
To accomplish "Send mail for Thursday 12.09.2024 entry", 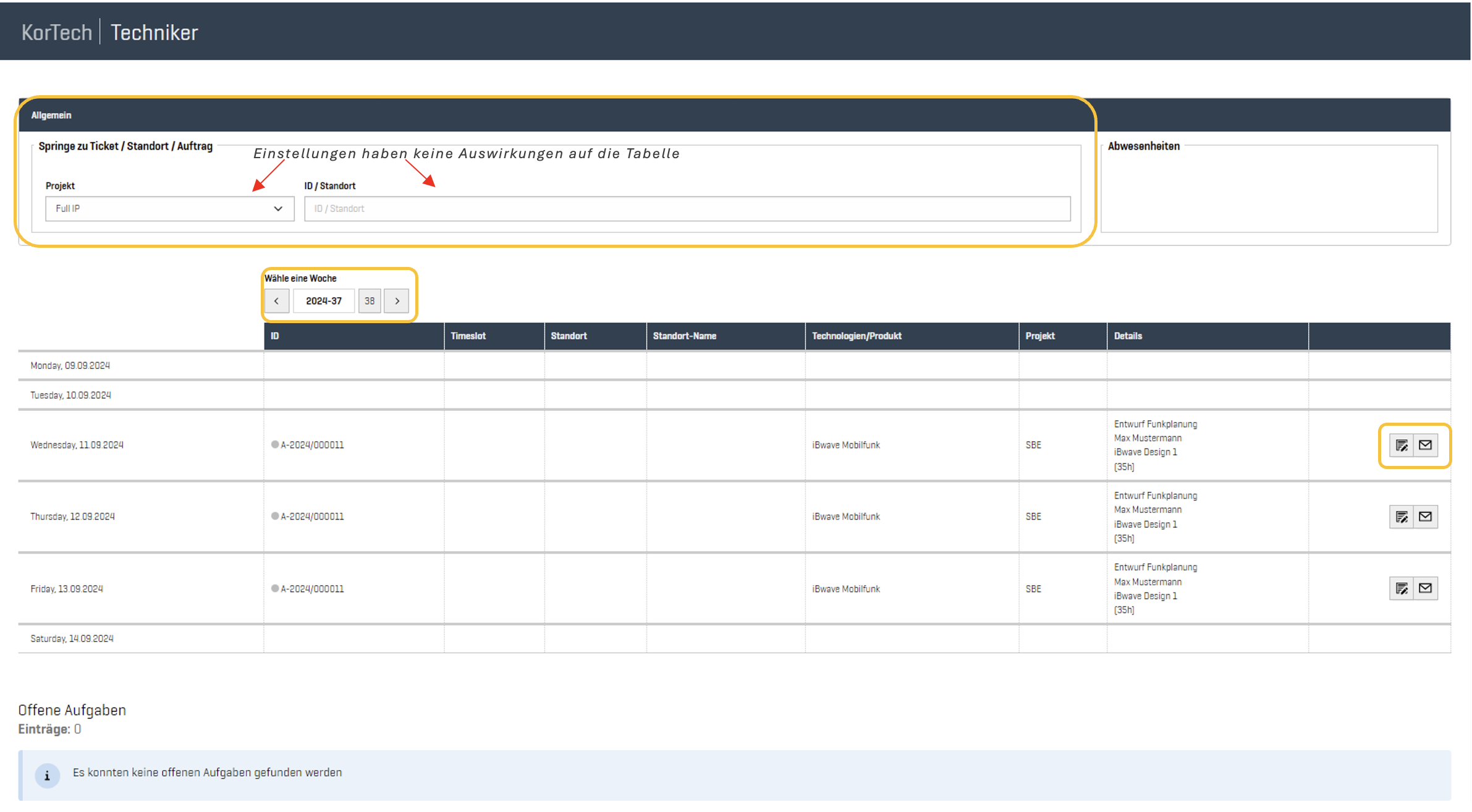I will (1425, 517).
